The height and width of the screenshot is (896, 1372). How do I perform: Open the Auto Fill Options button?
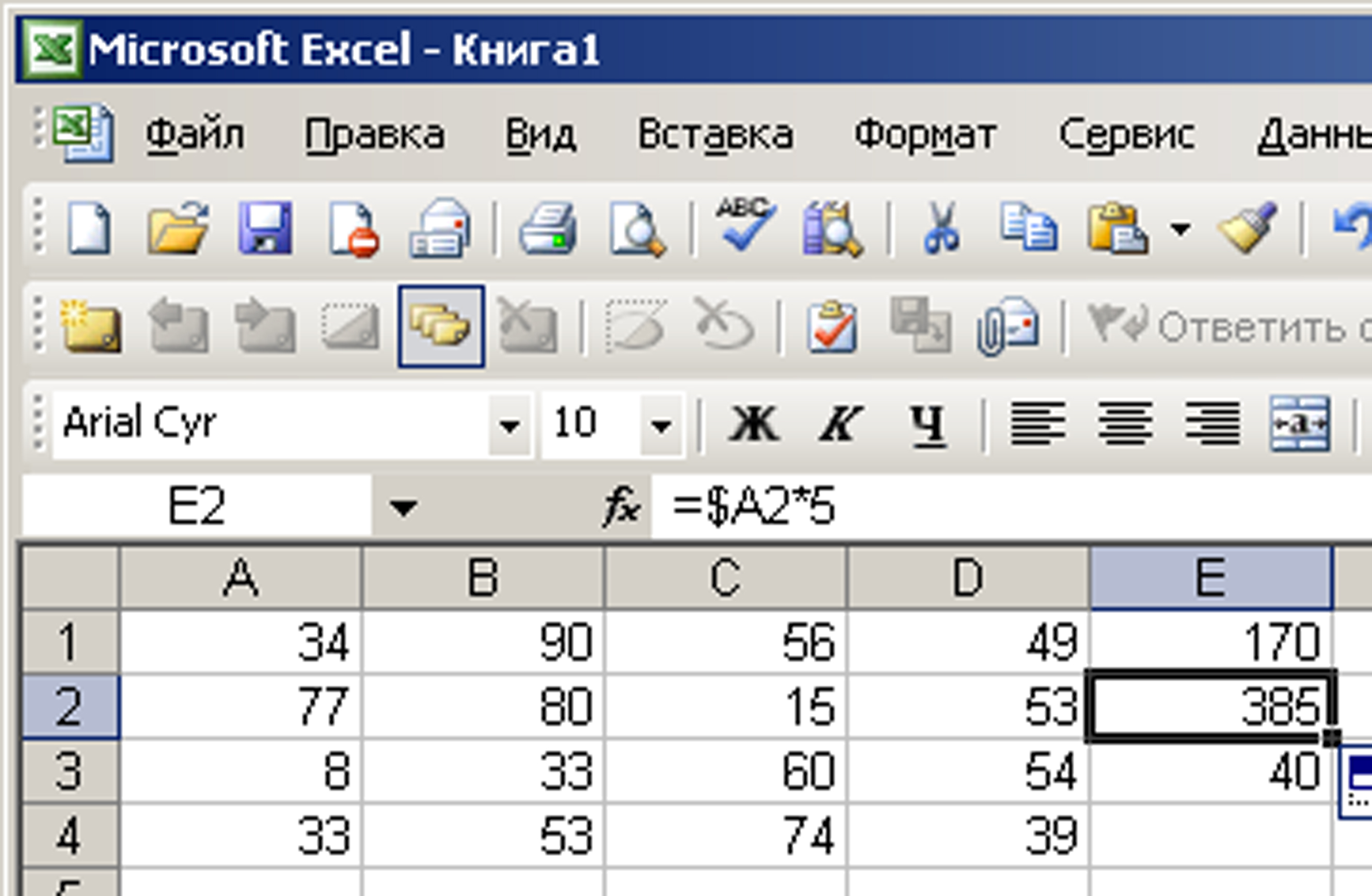click(x=1354, y=781)
